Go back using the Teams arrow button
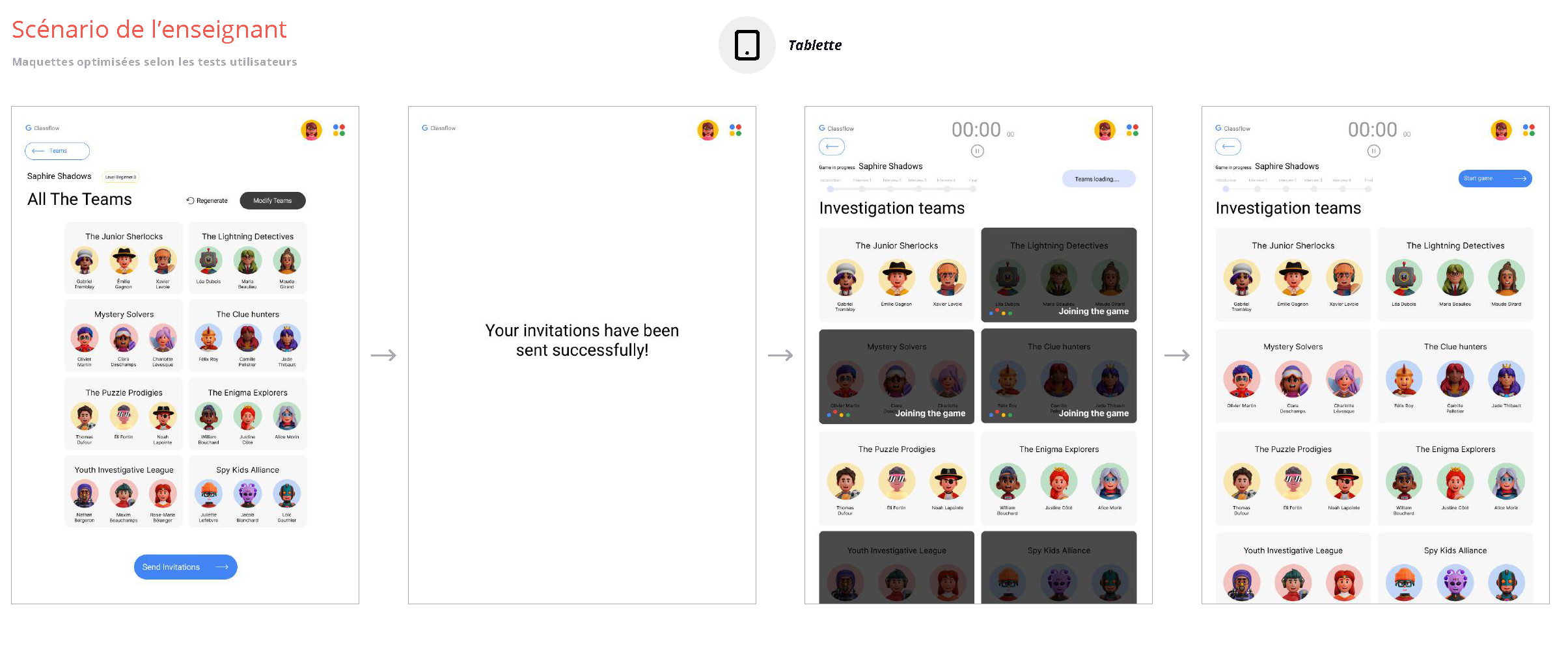 [57, 151]
